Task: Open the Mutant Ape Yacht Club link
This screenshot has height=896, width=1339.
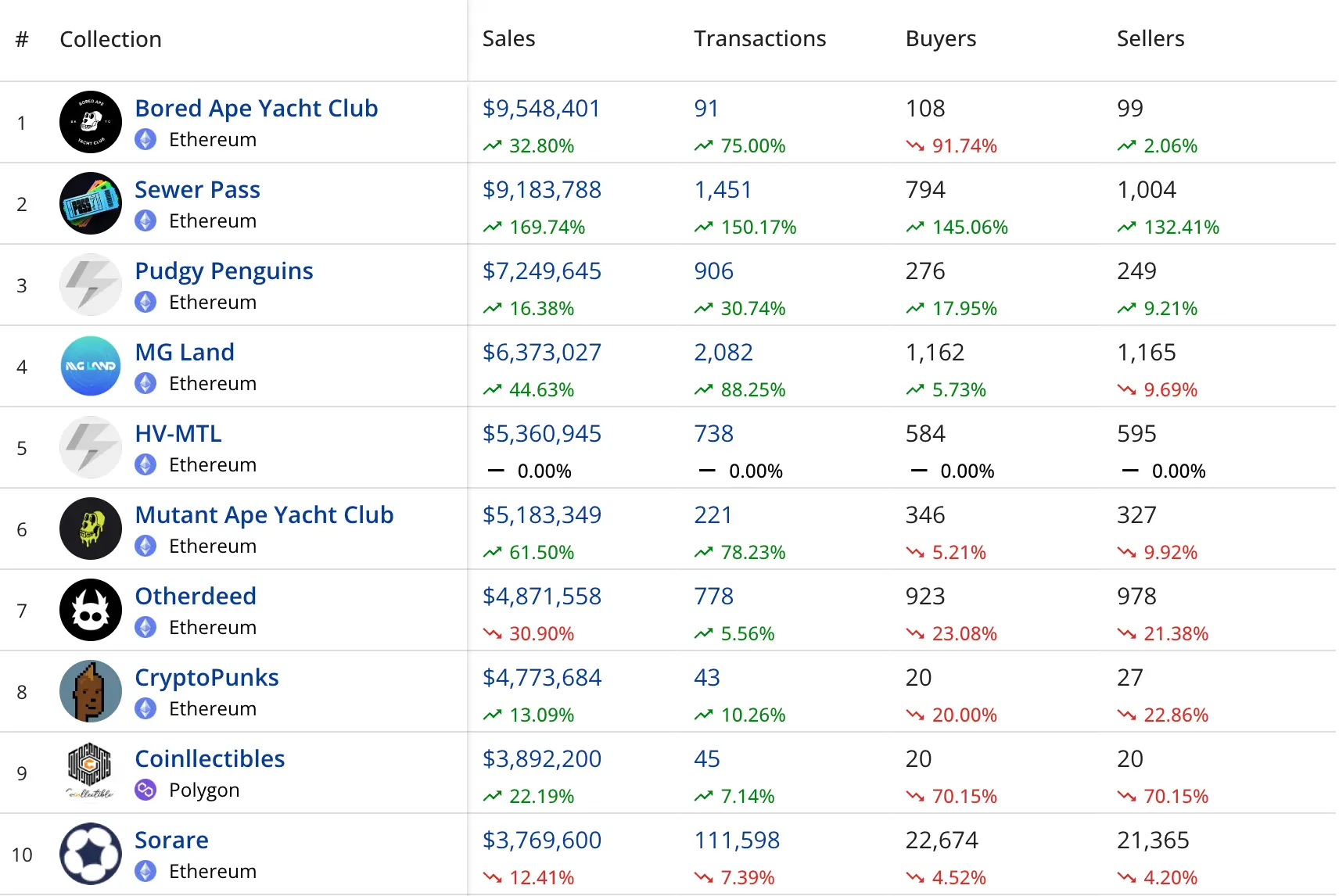Action: pos(264,514)
